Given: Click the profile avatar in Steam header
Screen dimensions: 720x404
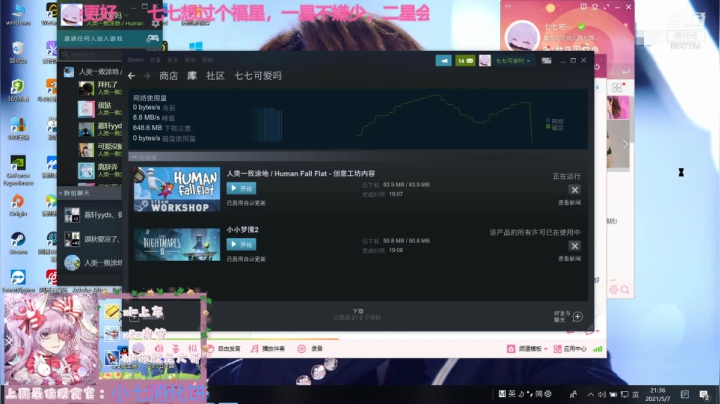Looking at the screenshot, I should point(485,61).
